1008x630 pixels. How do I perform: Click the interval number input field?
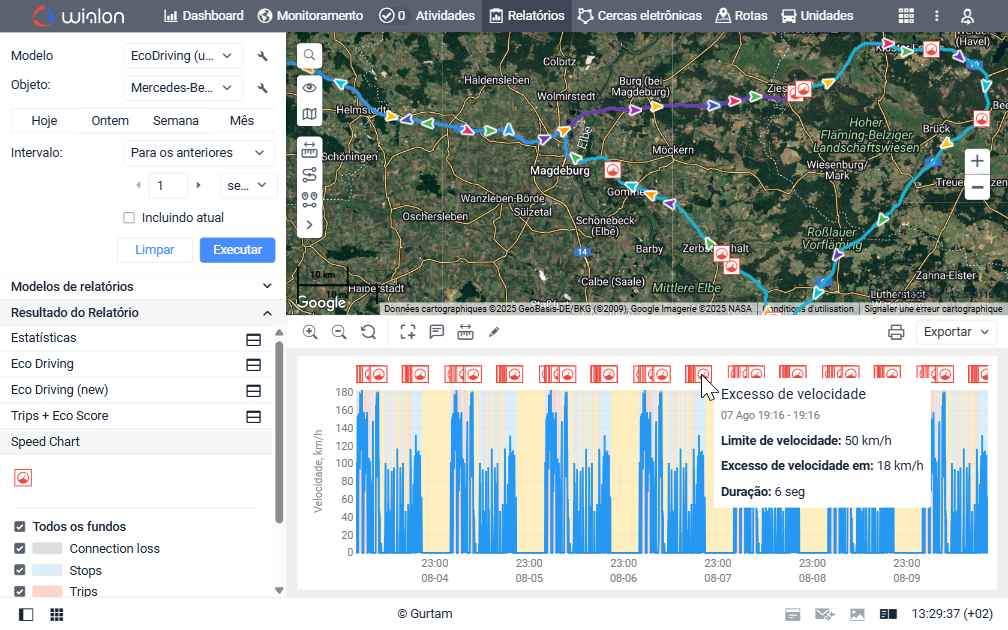point(168,185)
